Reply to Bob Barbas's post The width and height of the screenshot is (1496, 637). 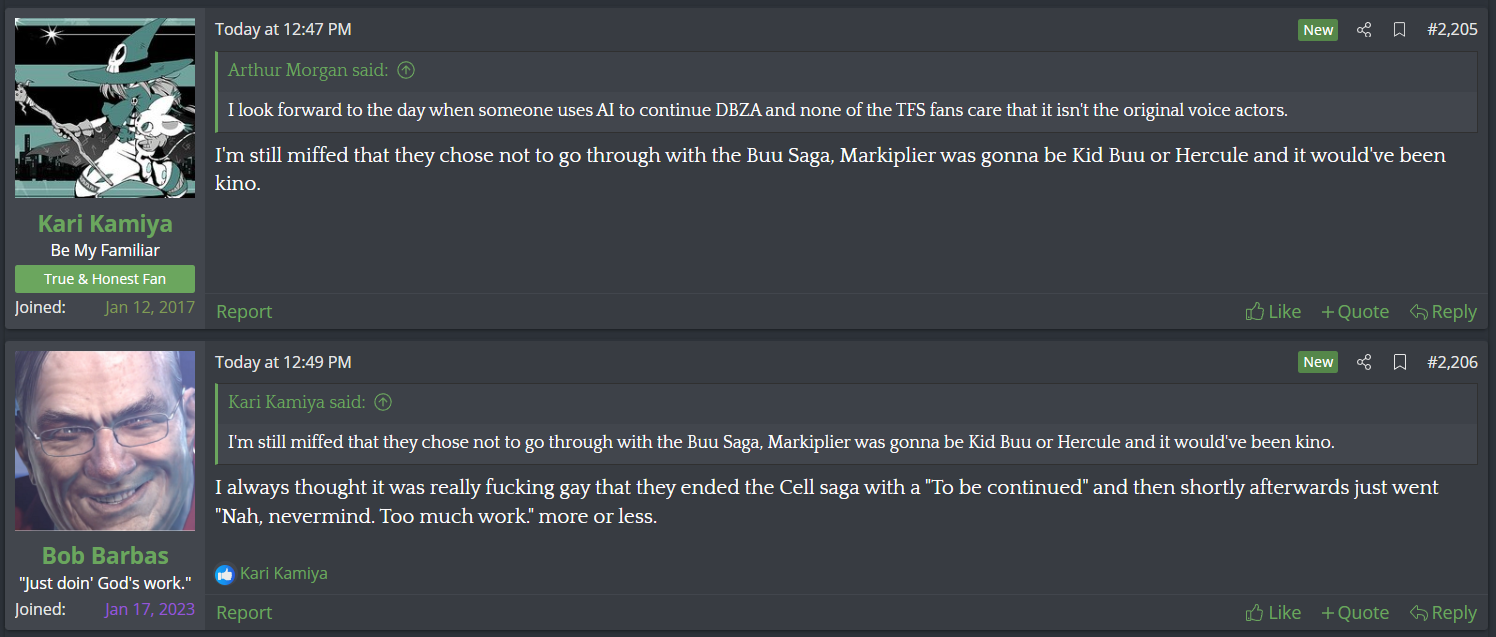click(x=1443, y=613)
